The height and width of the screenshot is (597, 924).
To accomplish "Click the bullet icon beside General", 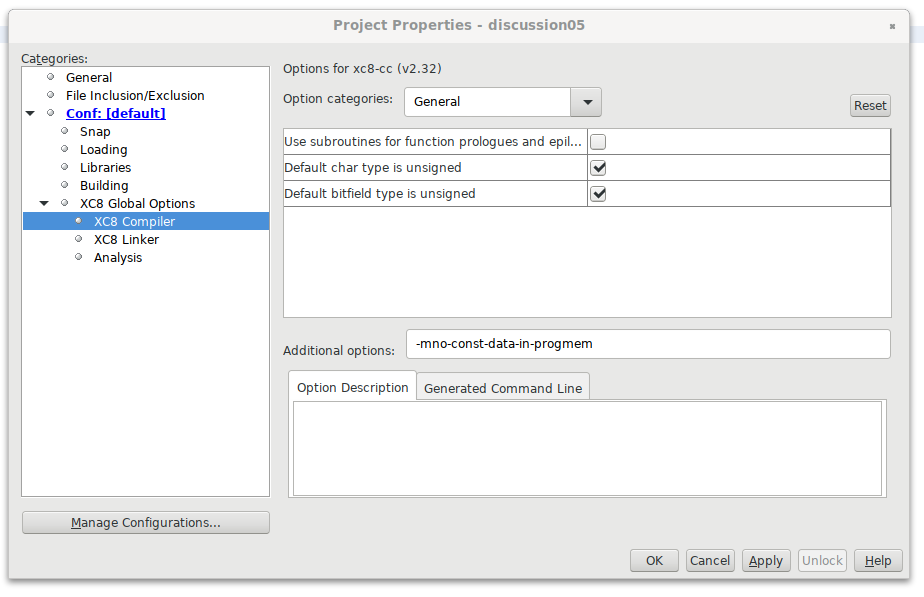I will pos(50,77).
